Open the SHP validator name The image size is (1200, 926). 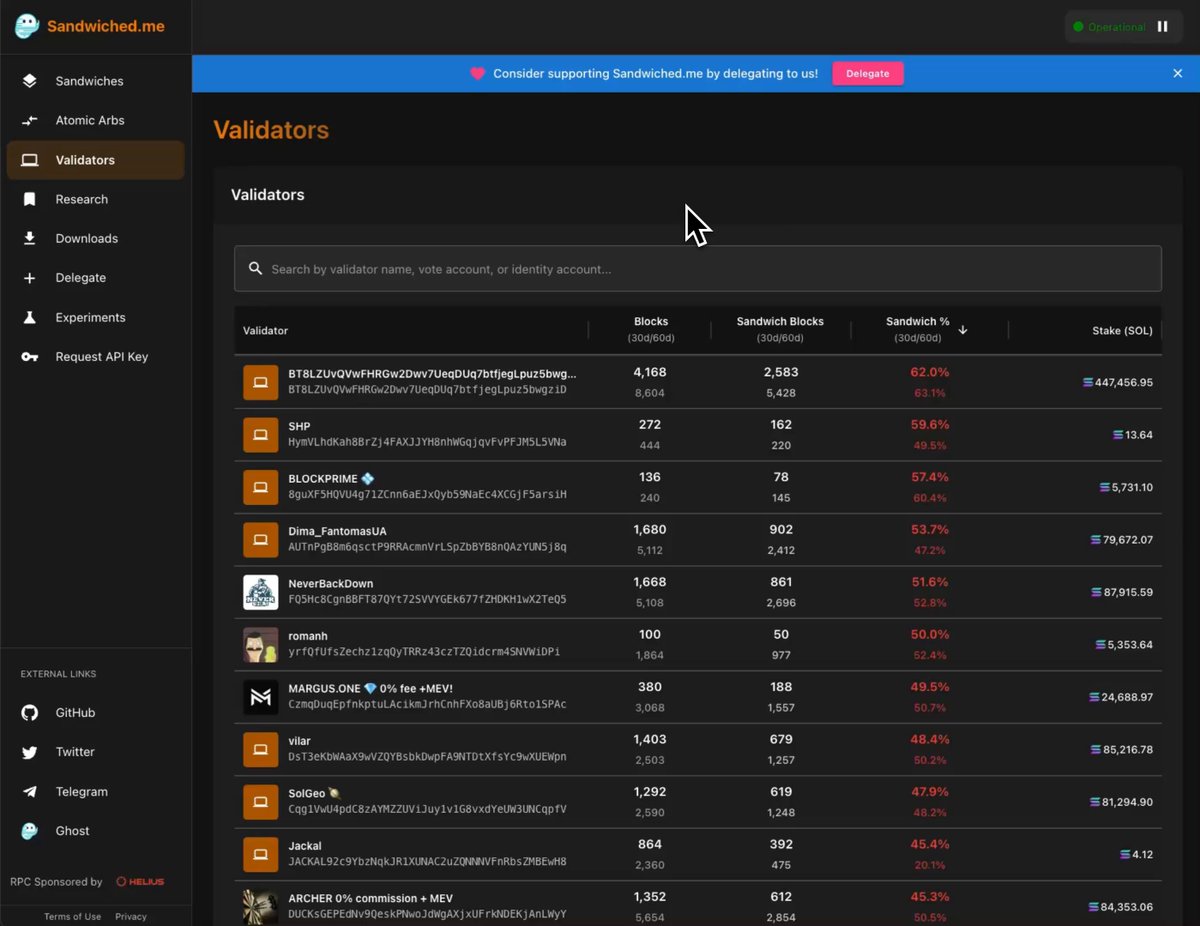pos(299,427)
